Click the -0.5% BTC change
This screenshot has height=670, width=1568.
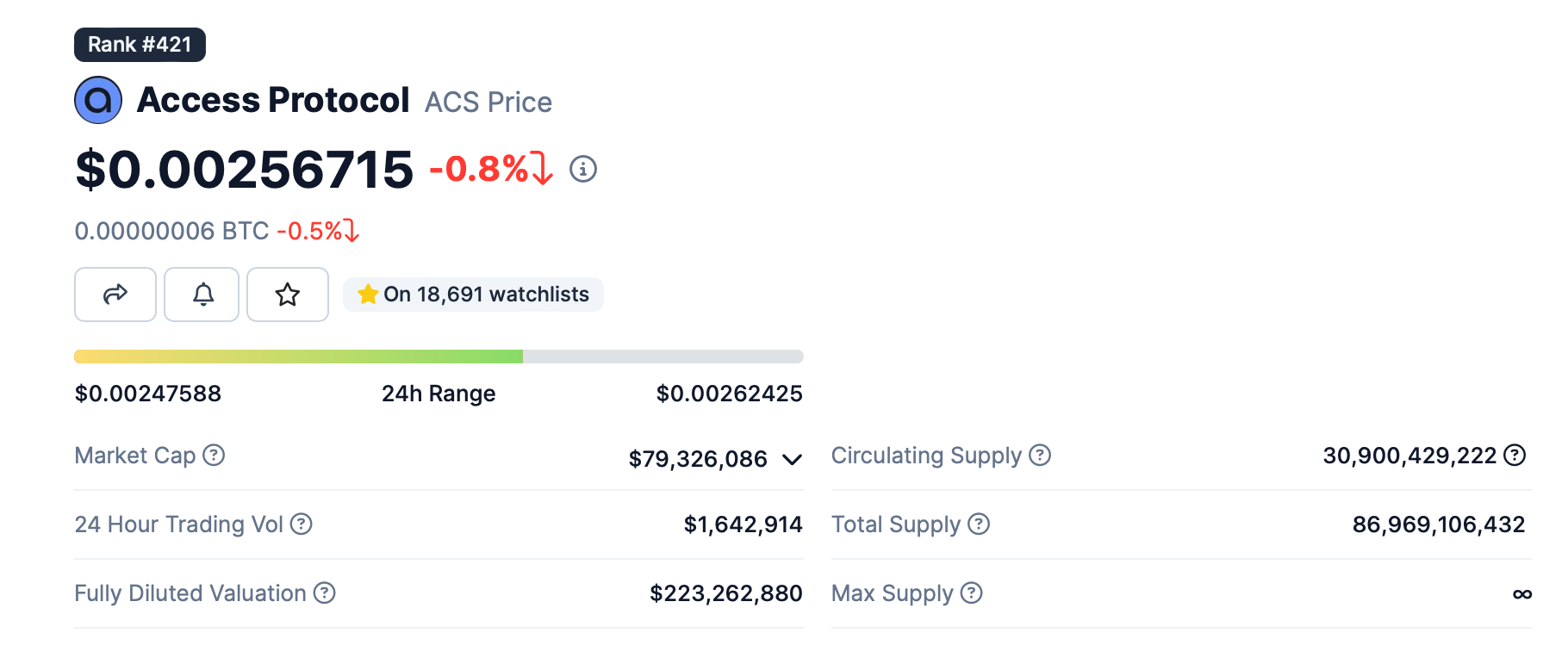click(317, 231)
